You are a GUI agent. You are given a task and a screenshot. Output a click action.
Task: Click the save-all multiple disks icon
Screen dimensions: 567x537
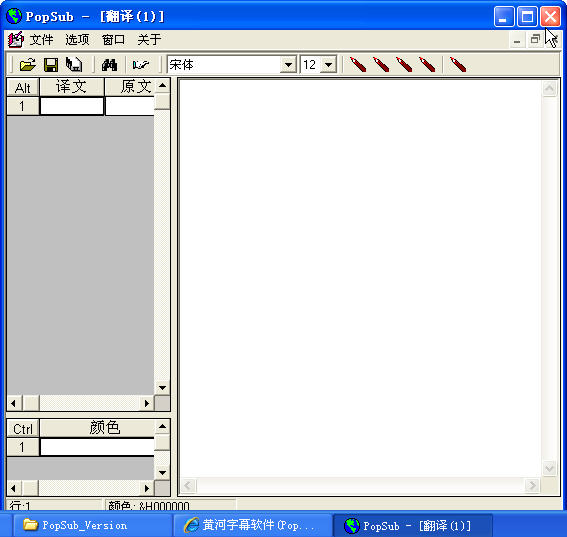(x=74, y=65)
